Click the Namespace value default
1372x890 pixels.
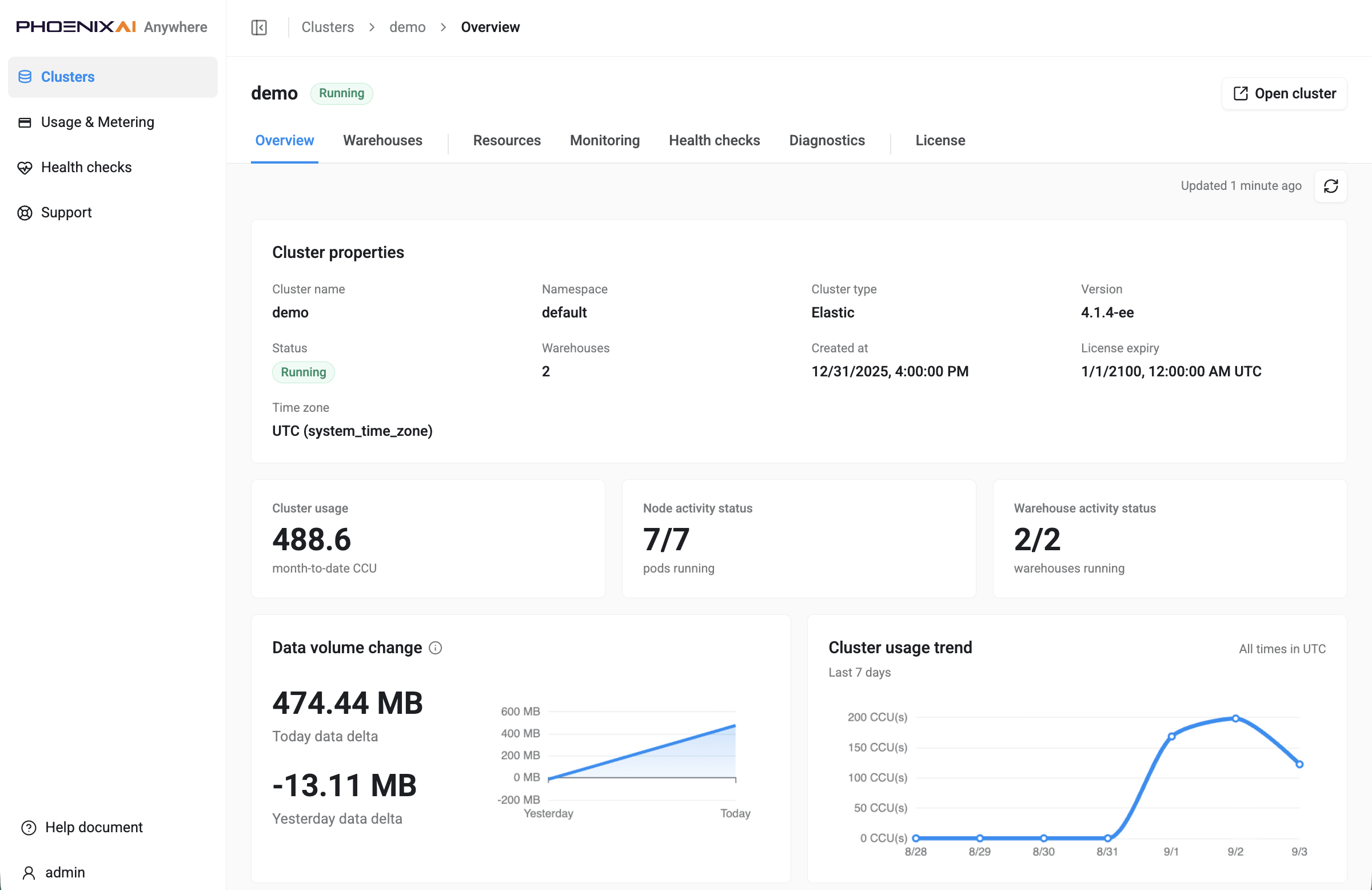pyautogui.click(x=564, y=313)
